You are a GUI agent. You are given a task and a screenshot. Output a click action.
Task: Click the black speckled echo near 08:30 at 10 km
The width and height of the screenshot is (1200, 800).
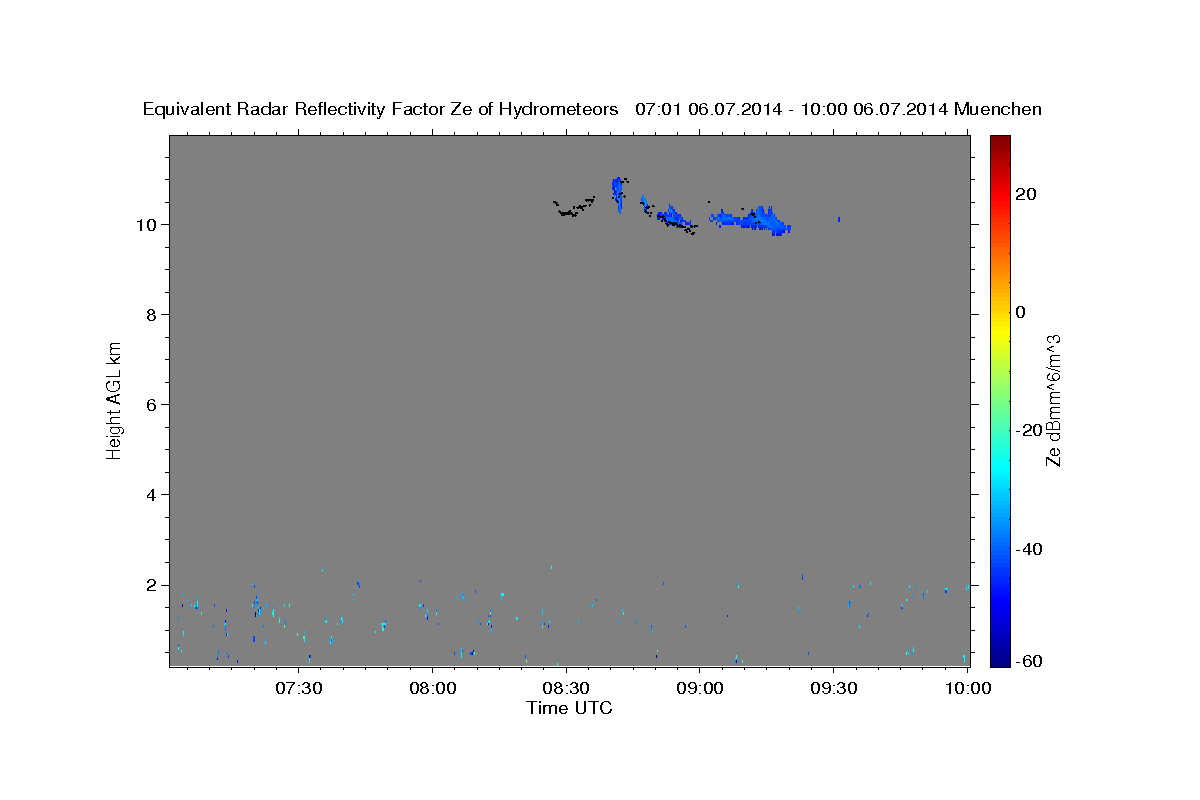(573, 207)
